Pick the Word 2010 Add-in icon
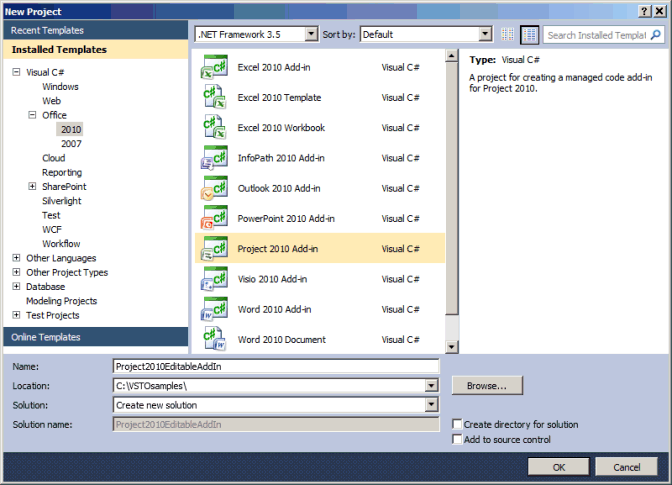This screenshot has width=672, height=485. click(214, 309)
